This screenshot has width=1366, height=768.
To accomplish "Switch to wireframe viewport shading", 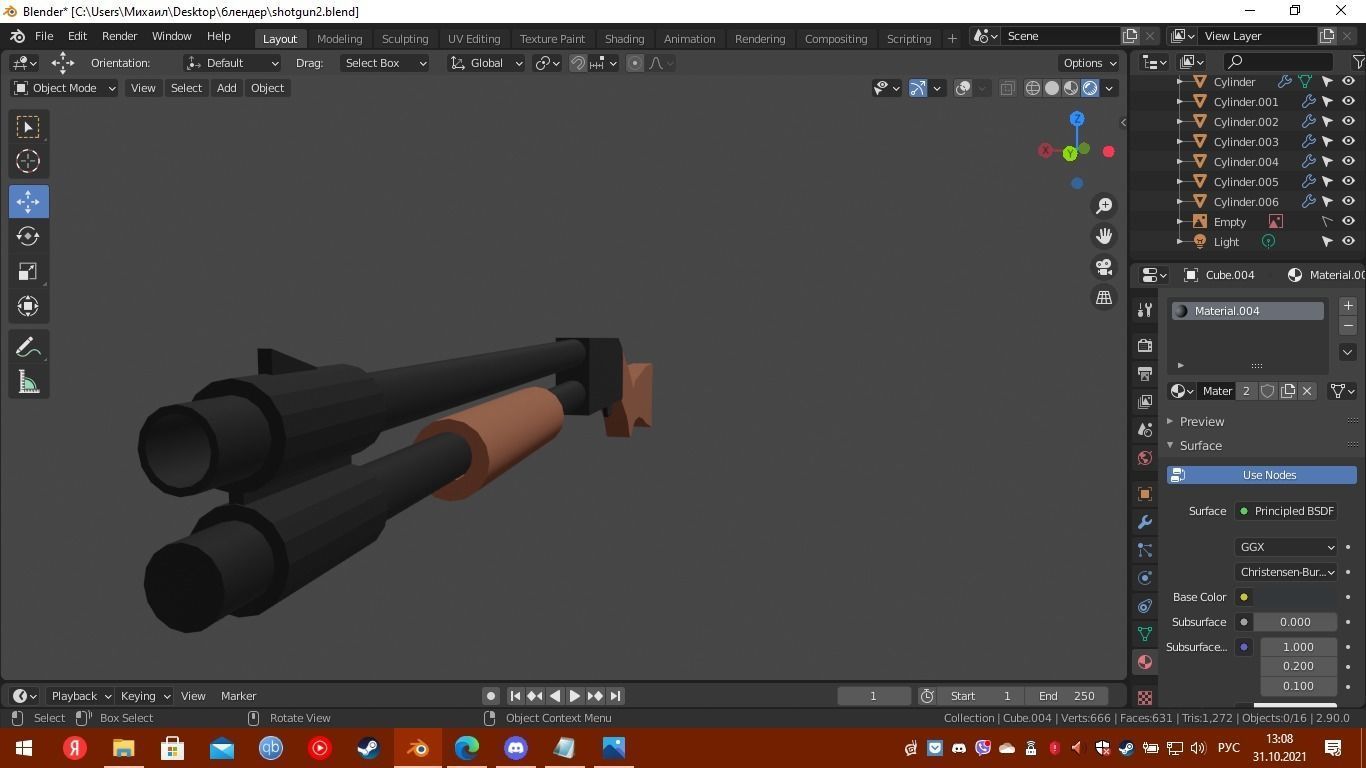I will (x=1033, y=88).
